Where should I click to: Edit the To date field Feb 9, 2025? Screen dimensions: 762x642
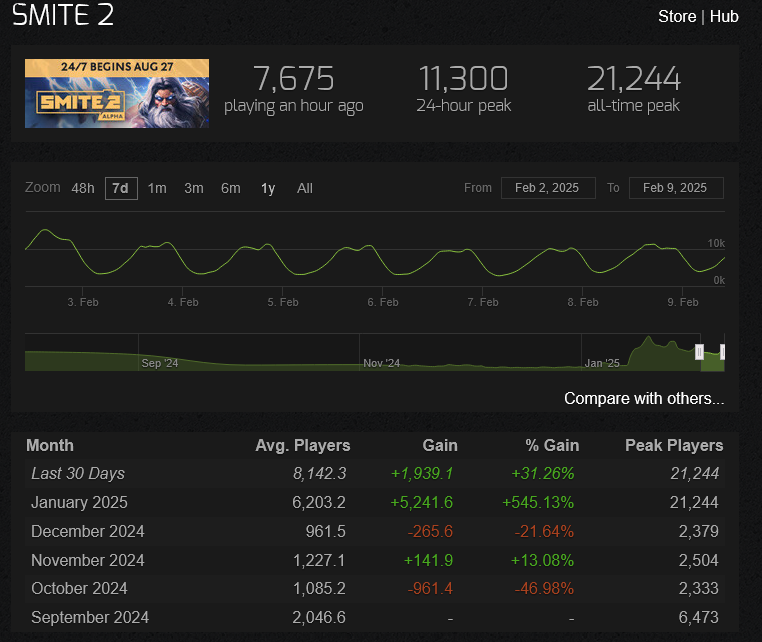point(676,188)
